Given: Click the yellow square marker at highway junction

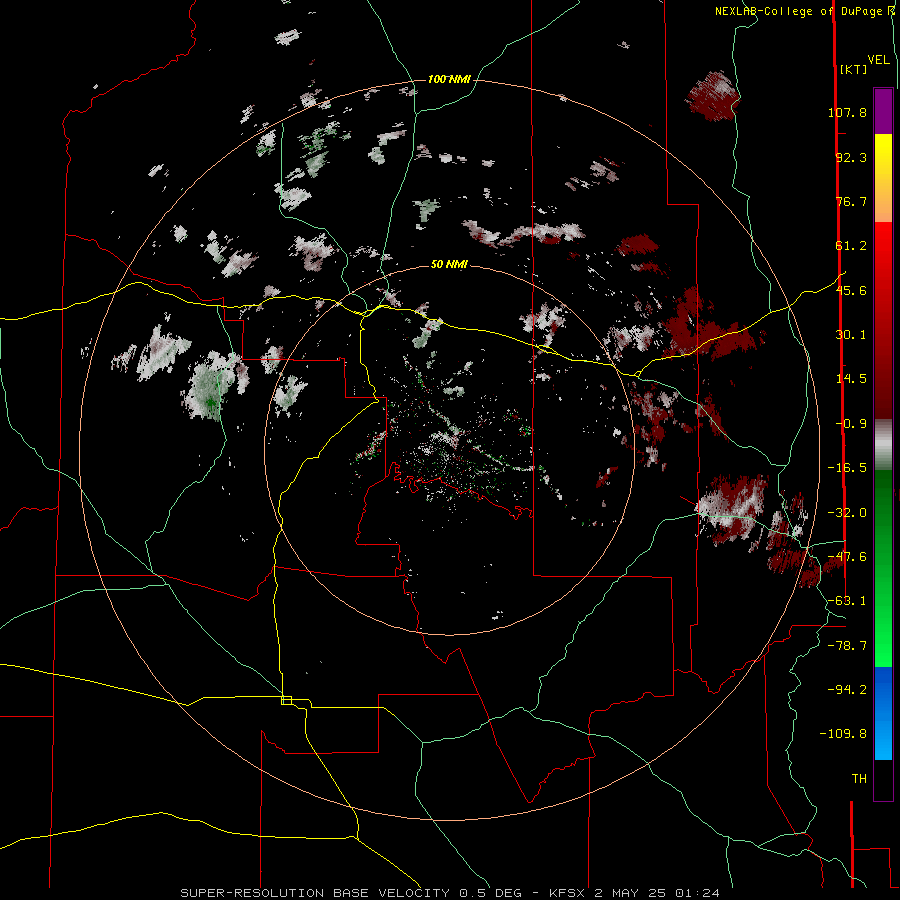Looking at the screenshot, I should click(x=286, y=700).
